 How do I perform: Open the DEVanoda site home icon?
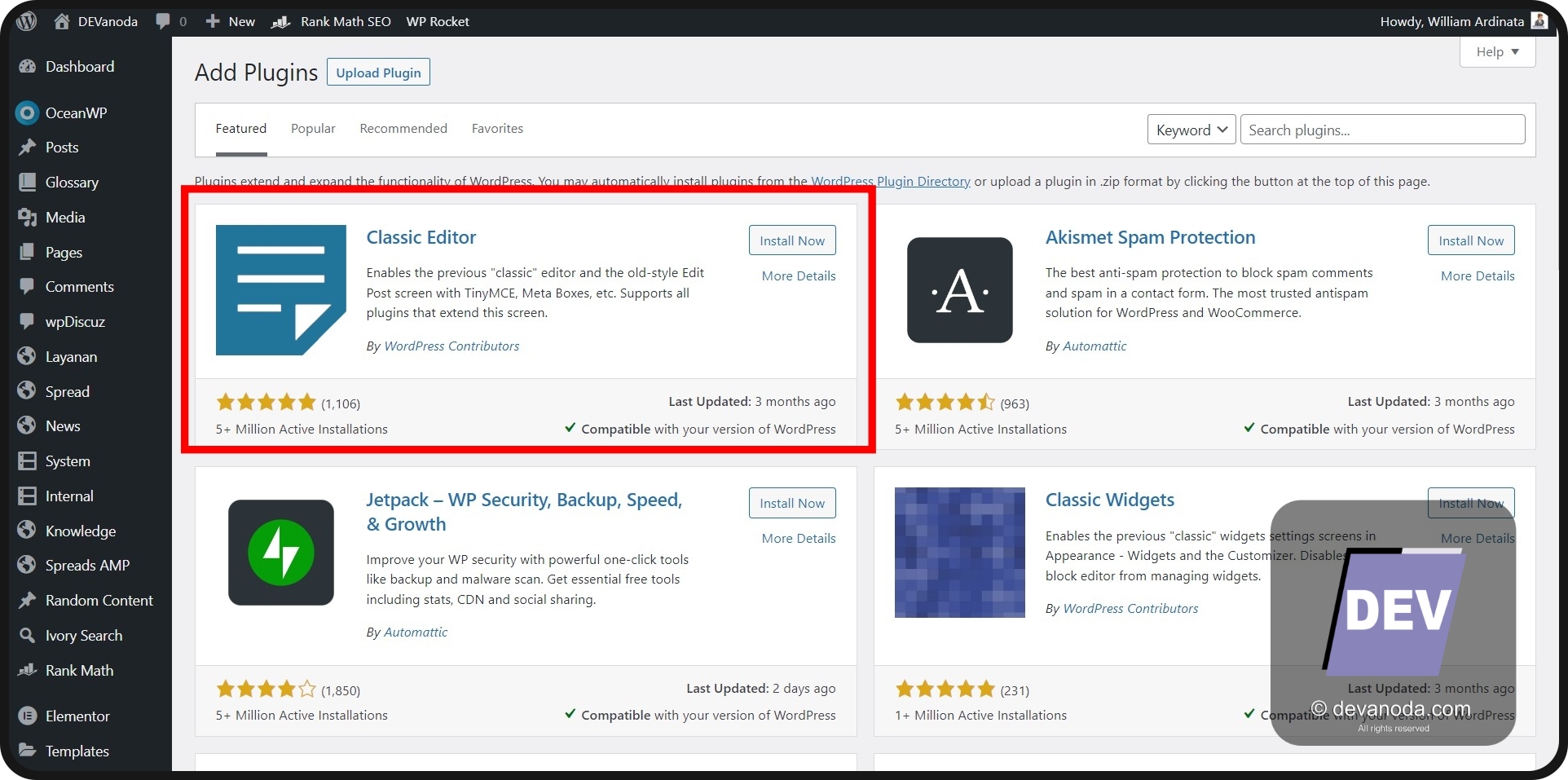(62, 21)
